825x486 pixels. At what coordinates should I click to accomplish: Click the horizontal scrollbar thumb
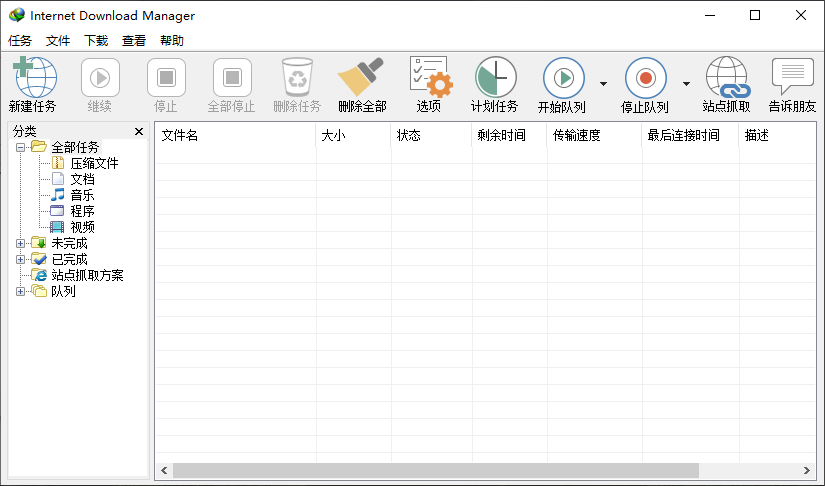coord(436,470)
